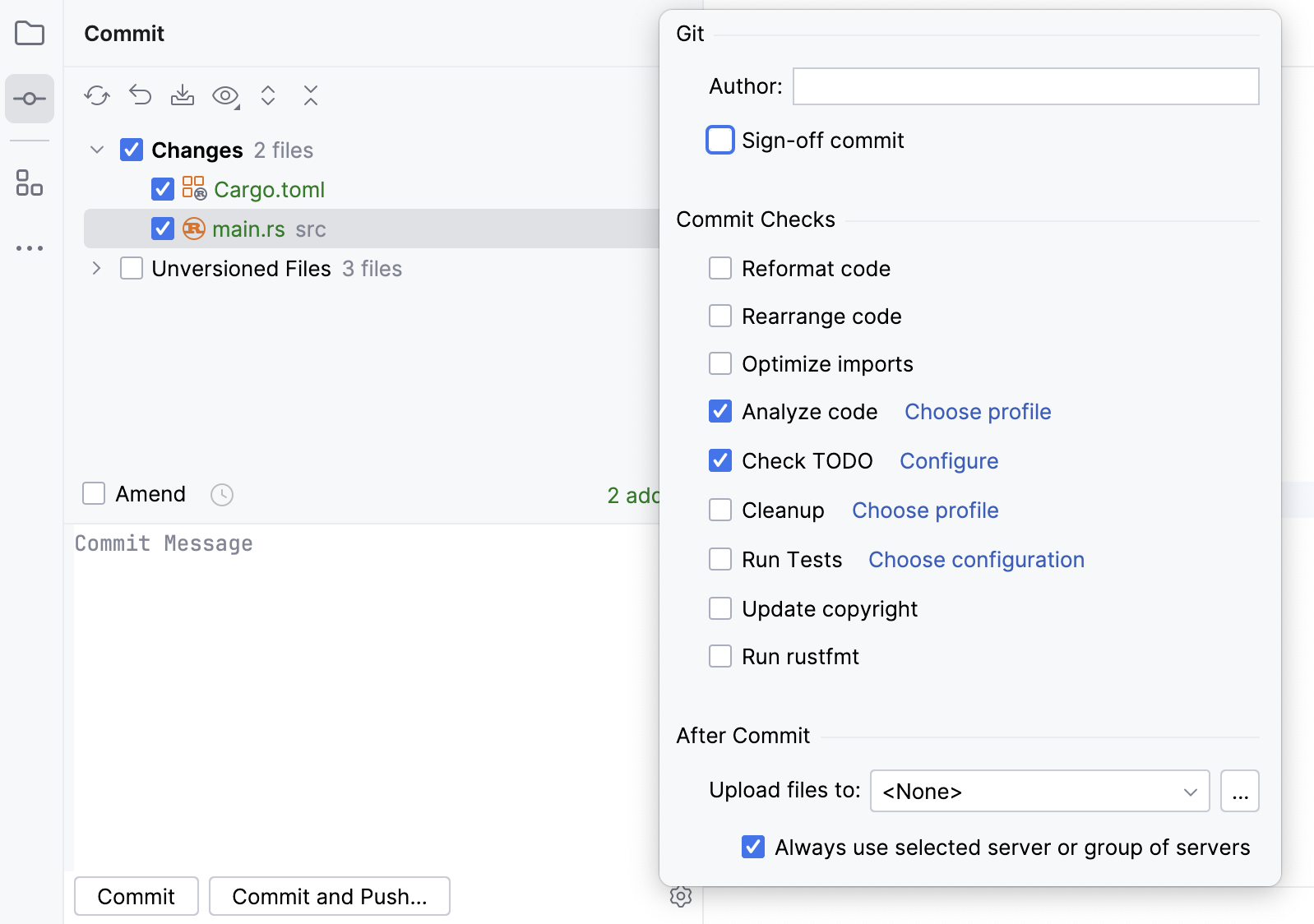Enable the Amend checkbox
This screenshot has height=924, width=1314.
(x=94, y=493)
